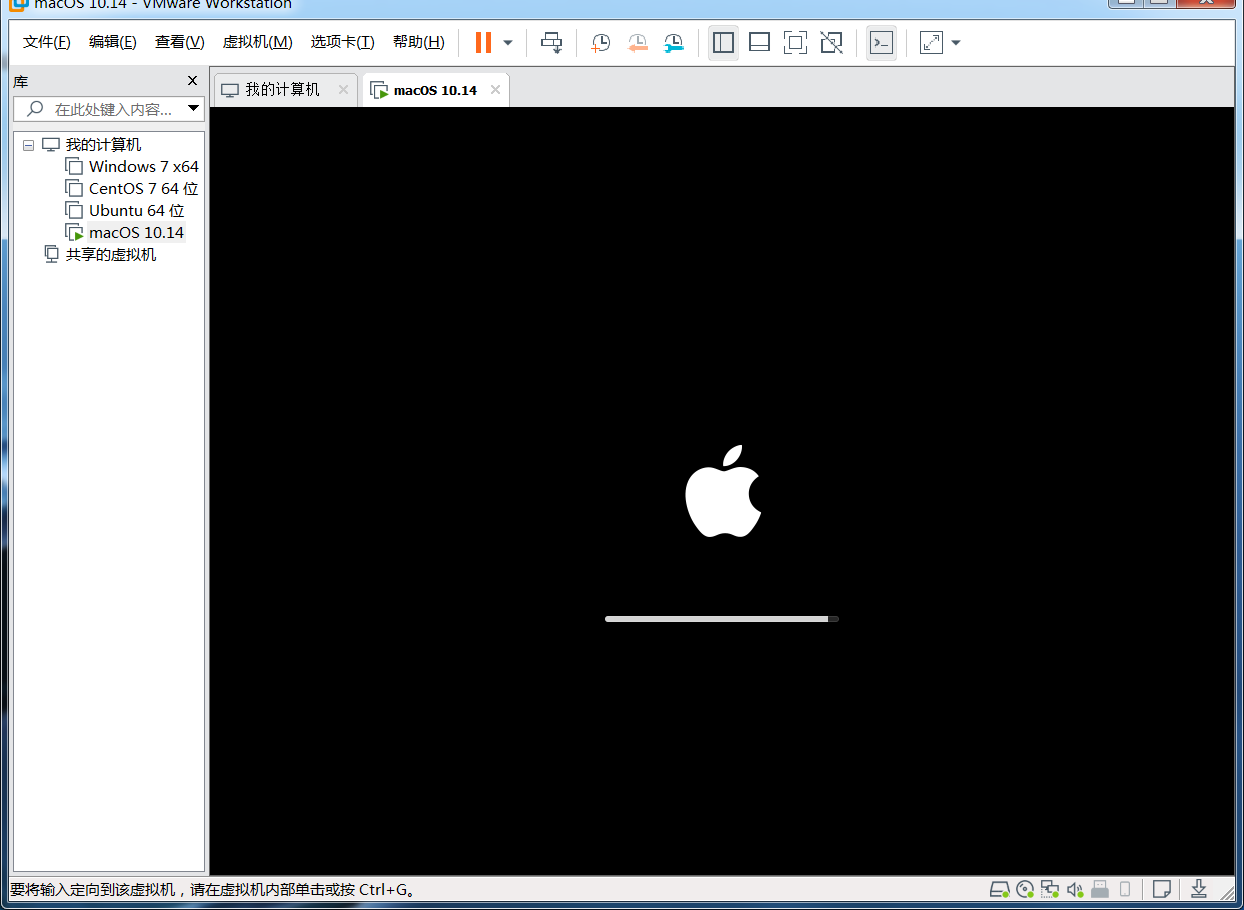Revert the VM to its snapshot
Image resolution: width=1244 pixels, height=910 pixels.
click(637, 42)
